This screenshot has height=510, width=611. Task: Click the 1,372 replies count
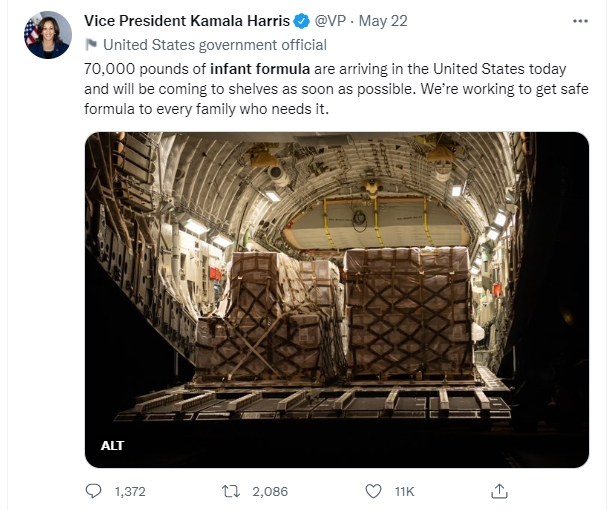click(130, 492)
